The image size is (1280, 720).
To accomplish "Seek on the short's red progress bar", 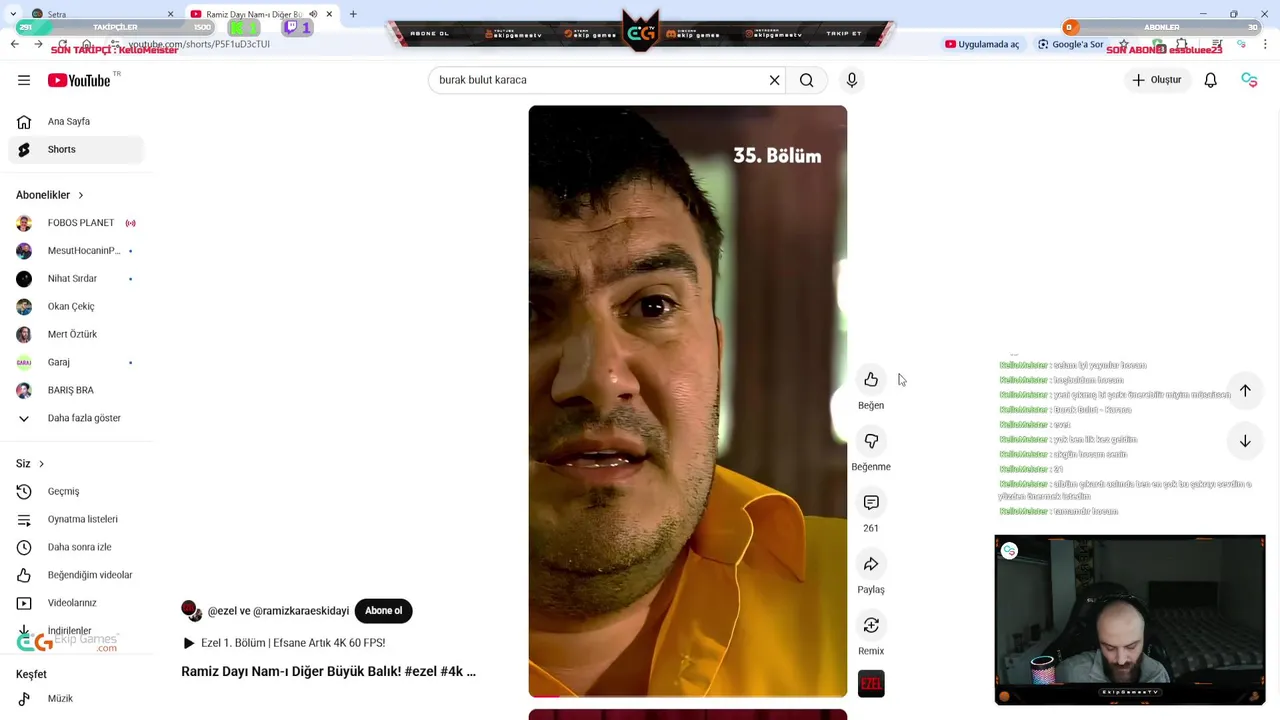I will (x=687, y=695).
